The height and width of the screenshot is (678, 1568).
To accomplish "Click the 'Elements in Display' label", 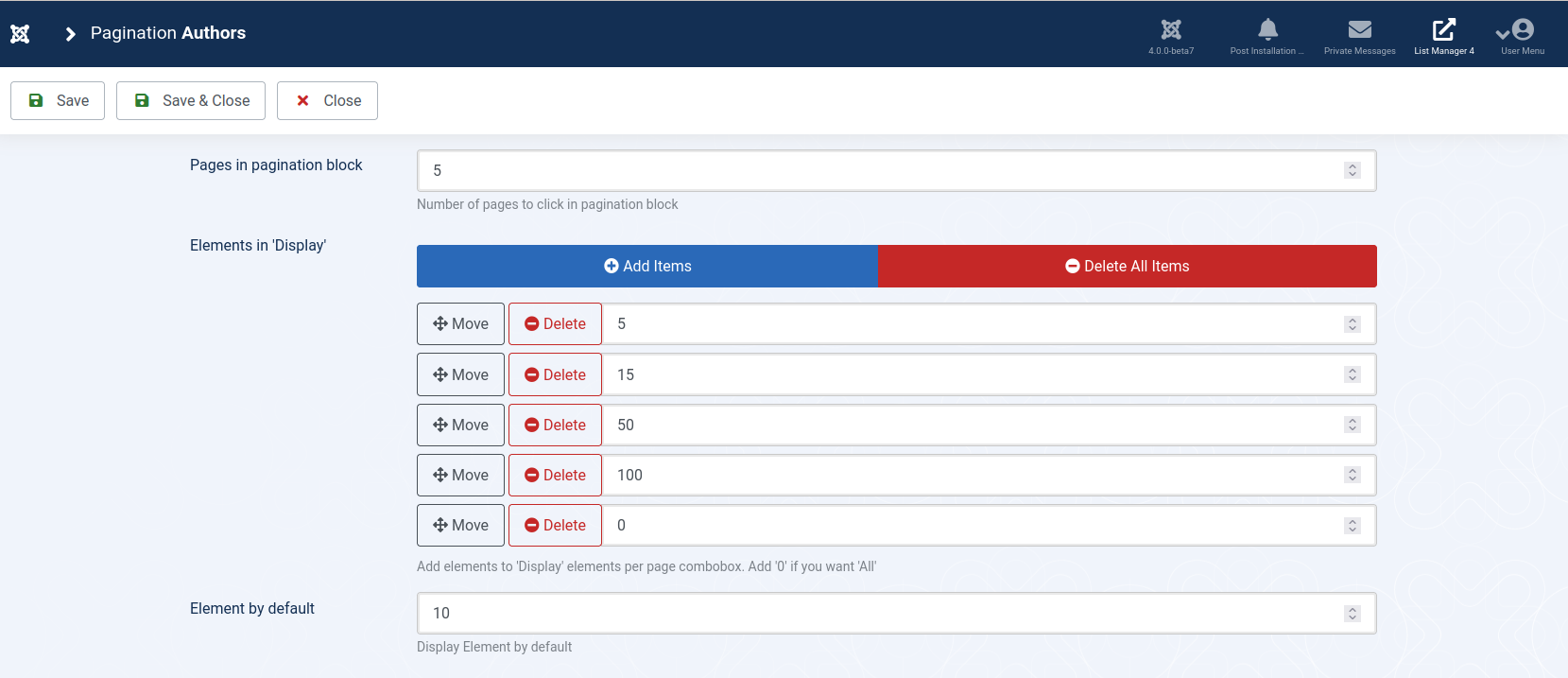I will coord(258,245).
